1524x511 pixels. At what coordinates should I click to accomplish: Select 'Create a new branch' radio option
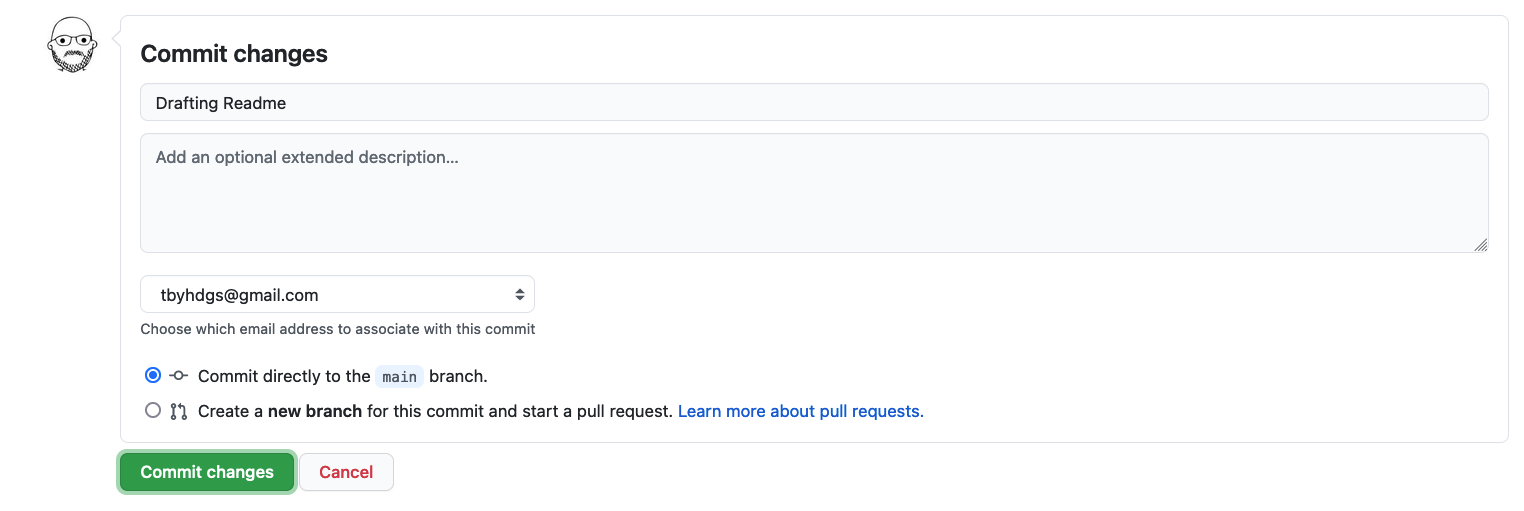[x=152, y=410]
